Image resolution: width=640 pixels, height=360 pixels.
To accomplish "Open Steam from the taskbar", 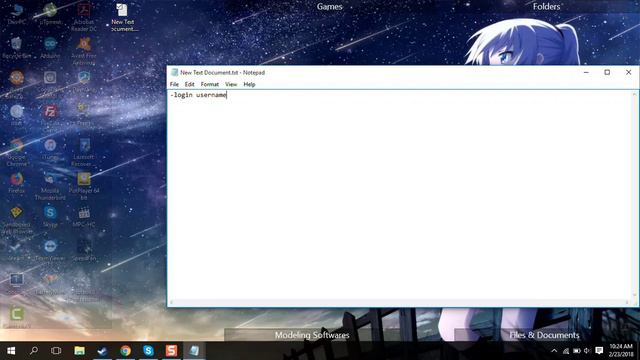I will pyautogui.click(x=102, y=351).
